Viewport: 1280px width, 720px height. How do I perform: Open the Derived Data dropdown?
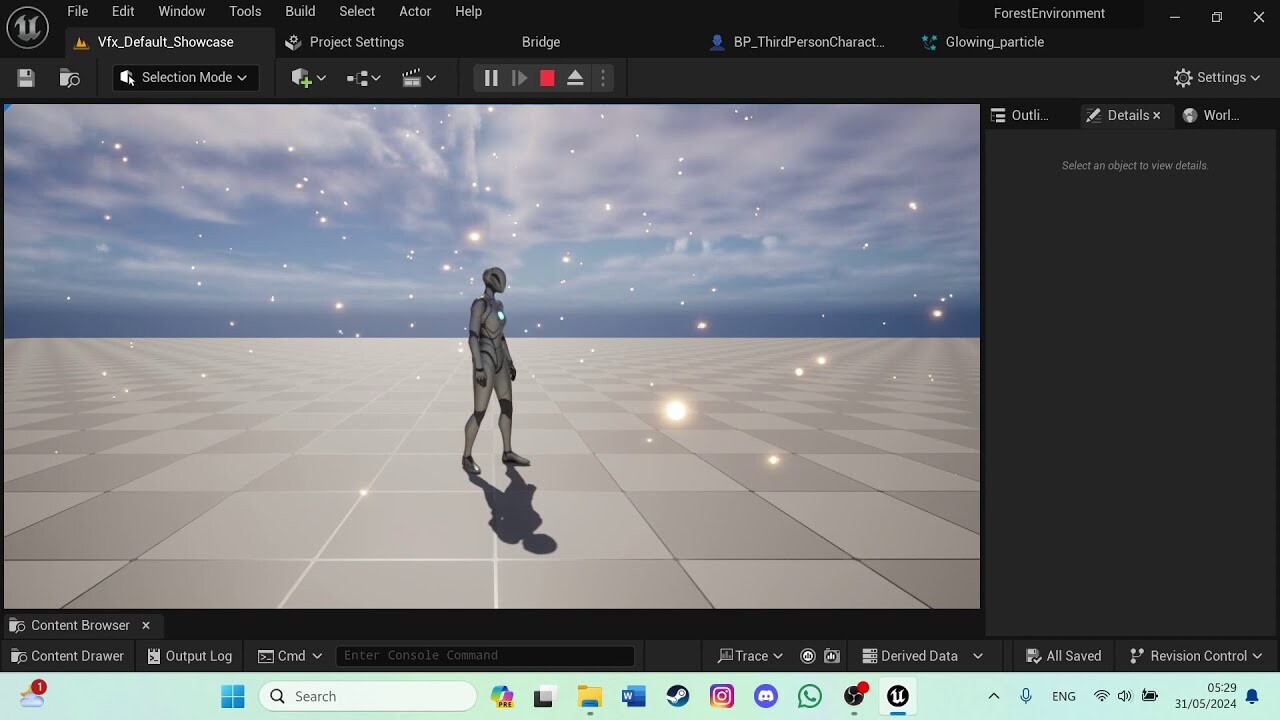920,655
